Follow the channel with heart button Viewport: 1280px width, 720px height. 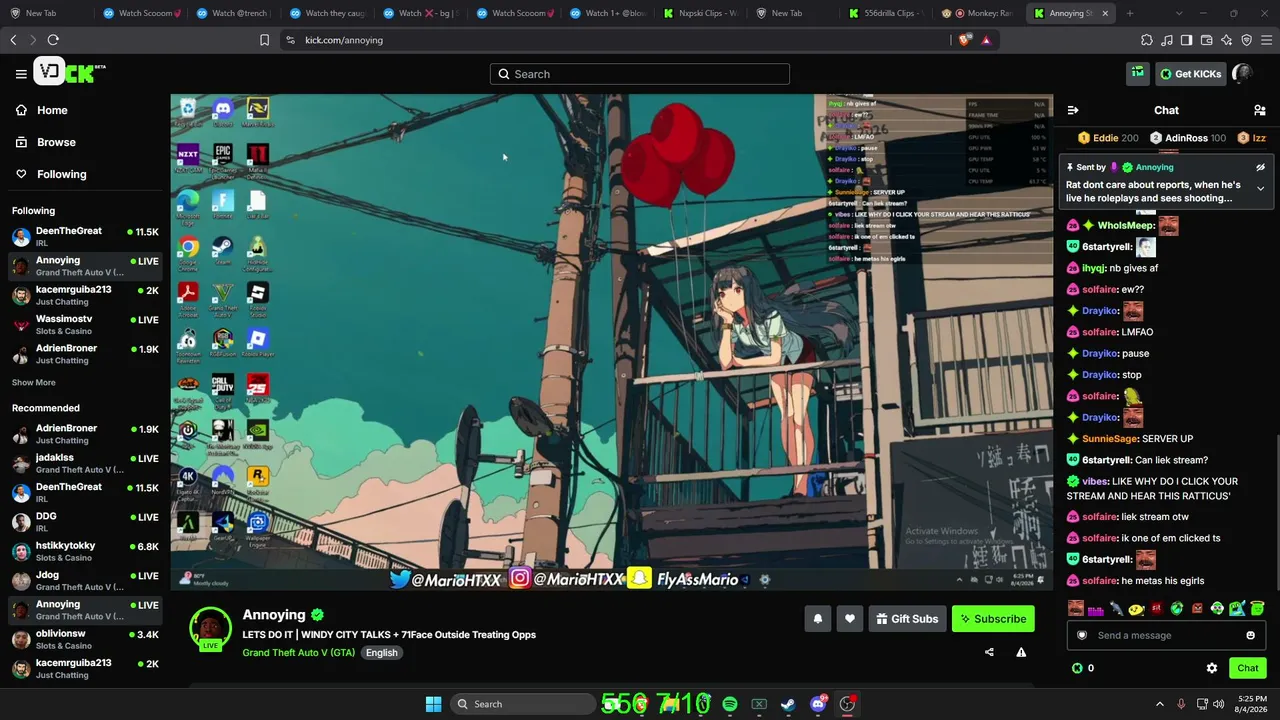coord(850,619)
